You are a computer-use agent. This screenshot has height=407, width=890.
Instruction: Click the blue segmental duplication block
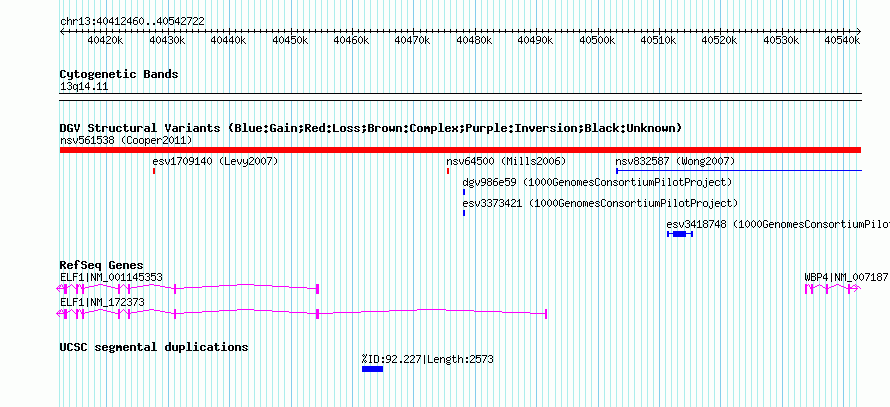372,369
